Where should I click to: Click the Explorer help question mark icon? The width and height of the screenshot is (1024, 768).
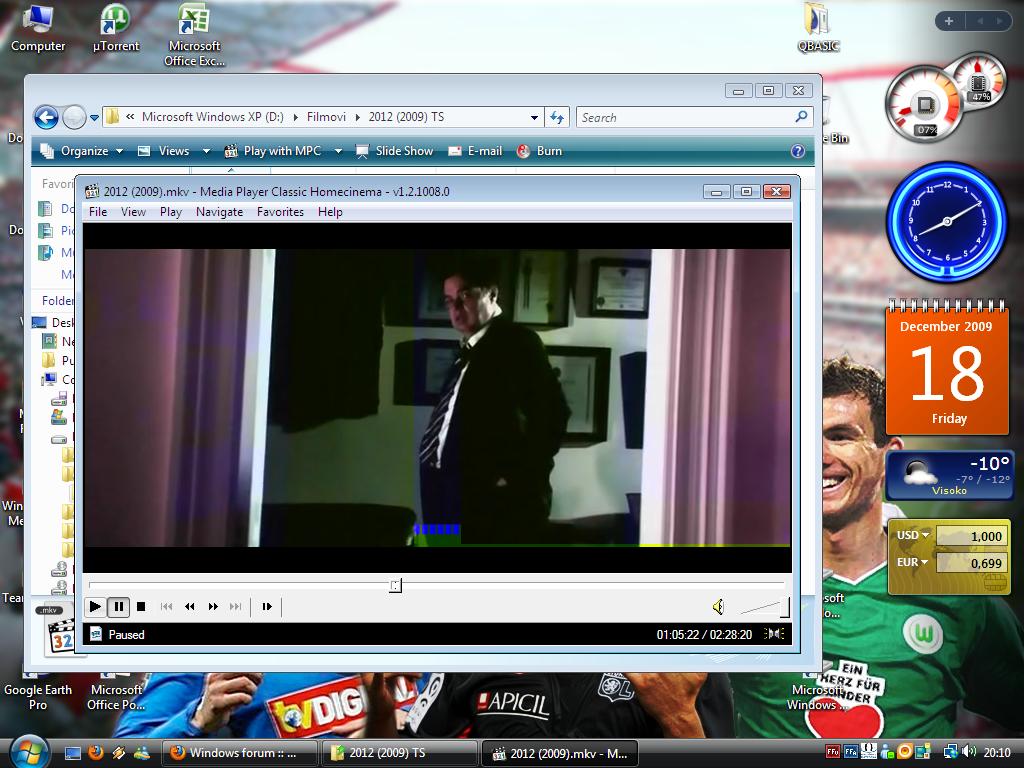tap(797, 151)
